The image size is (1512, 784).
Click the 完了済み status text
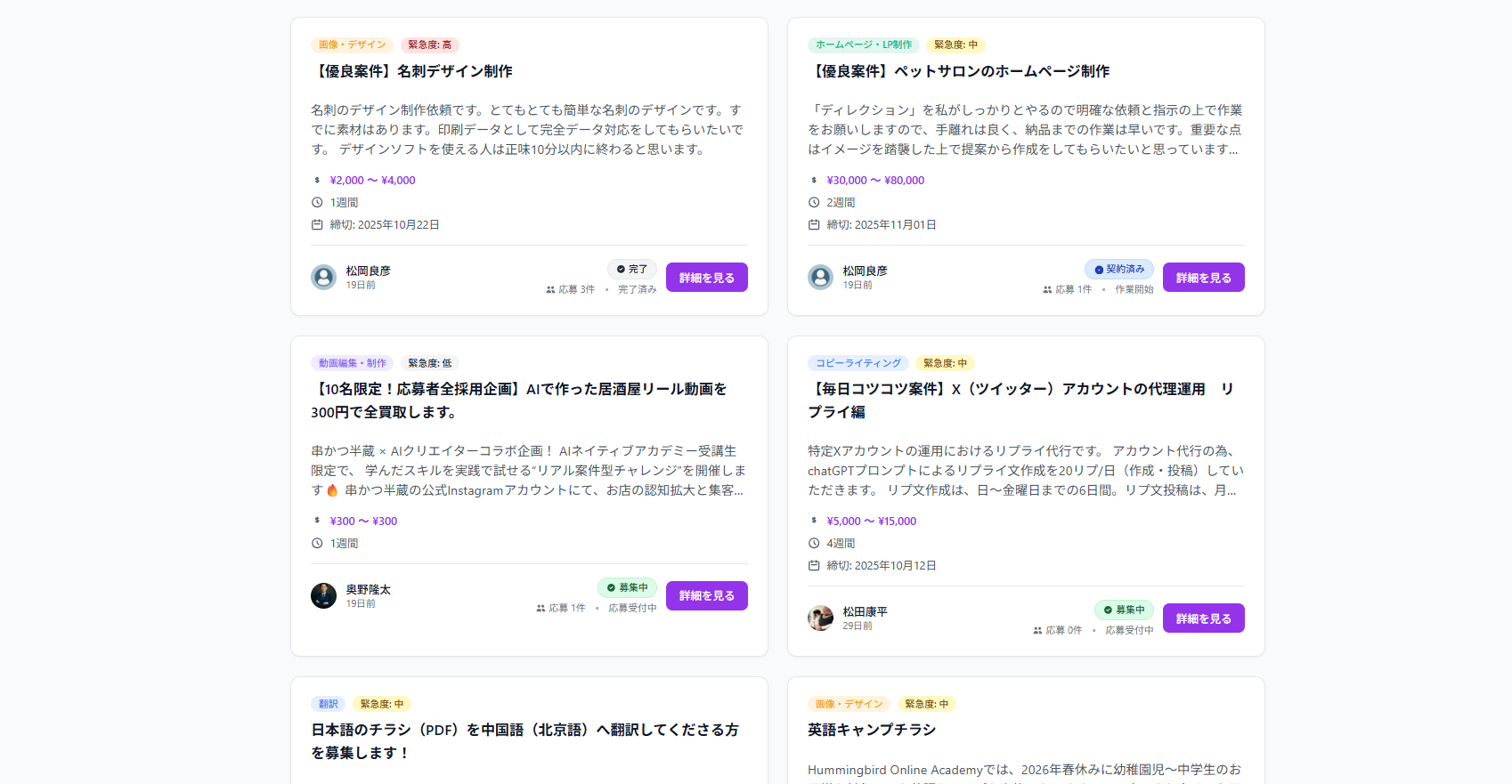[x=638, y=290]
